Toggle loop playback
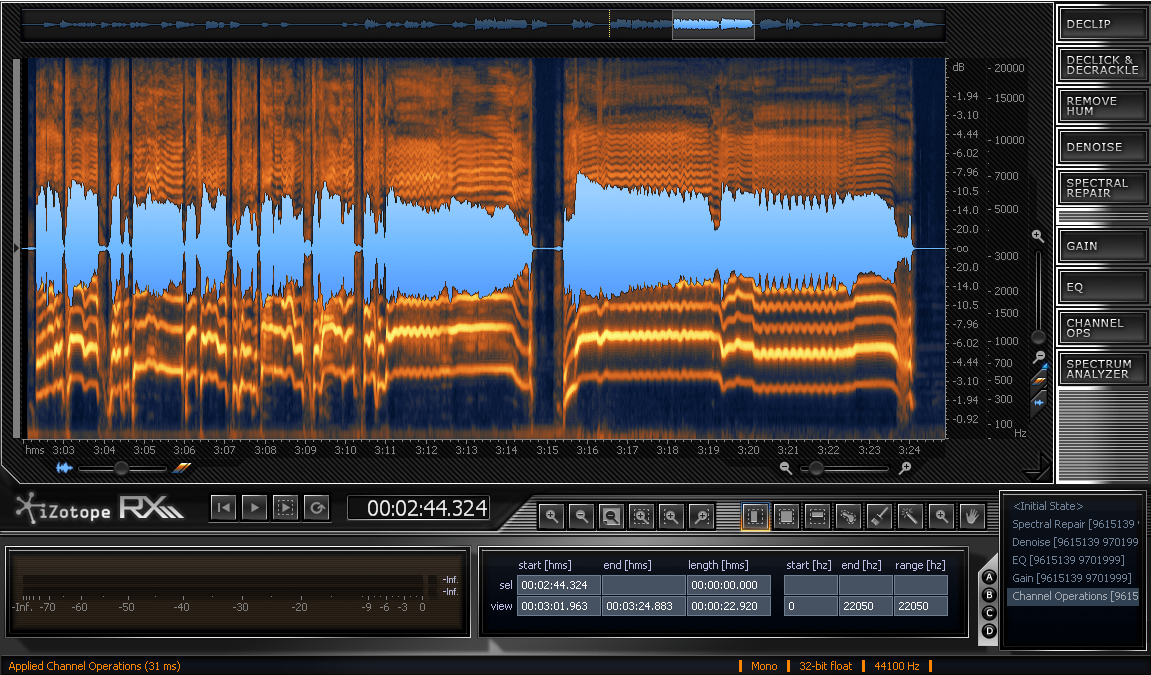 pos(316,508)
